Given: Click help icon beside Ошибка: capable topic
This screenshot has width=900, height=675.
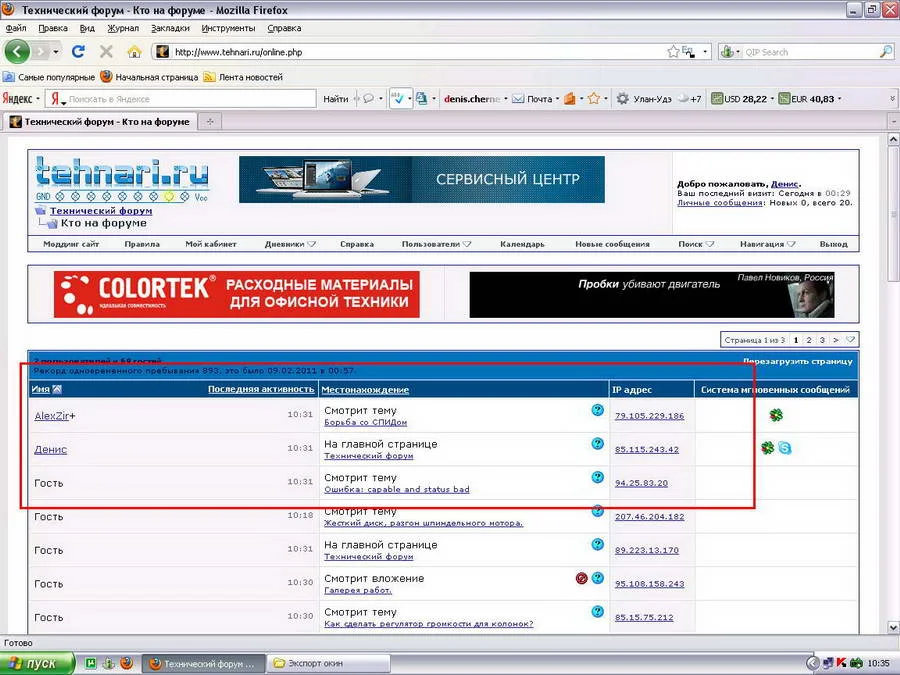Looking at the screenshot, I should pyautogui.click(x=598, y=477).
